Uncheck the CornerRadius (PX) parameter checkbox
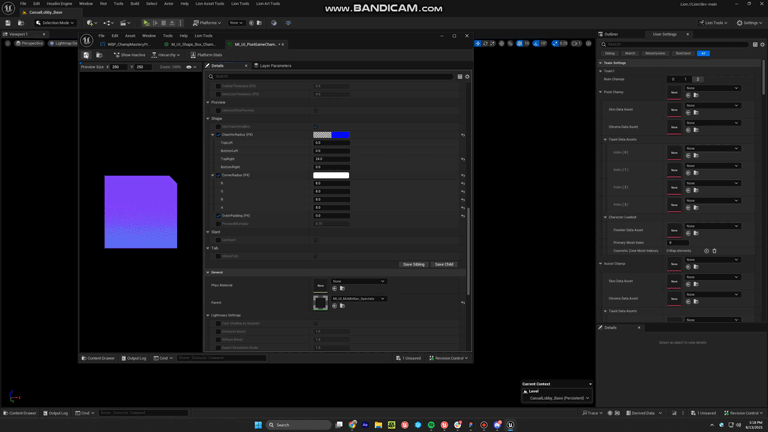 [218, 175]
